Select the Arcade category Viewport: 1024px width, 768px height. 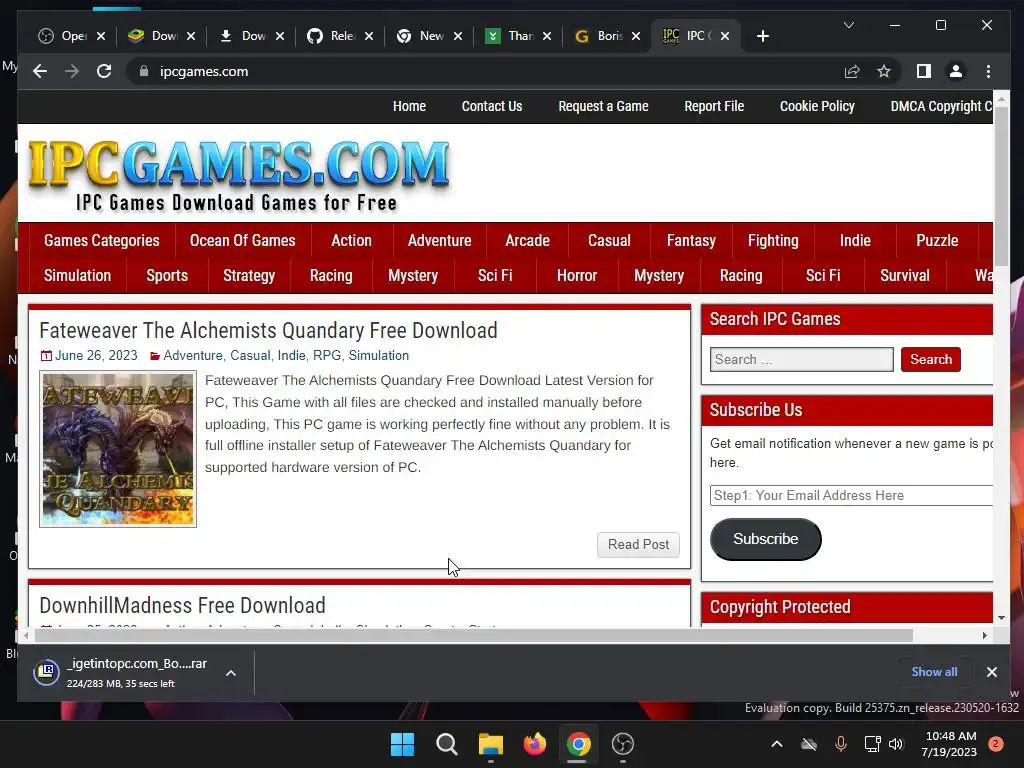(527, 240)
